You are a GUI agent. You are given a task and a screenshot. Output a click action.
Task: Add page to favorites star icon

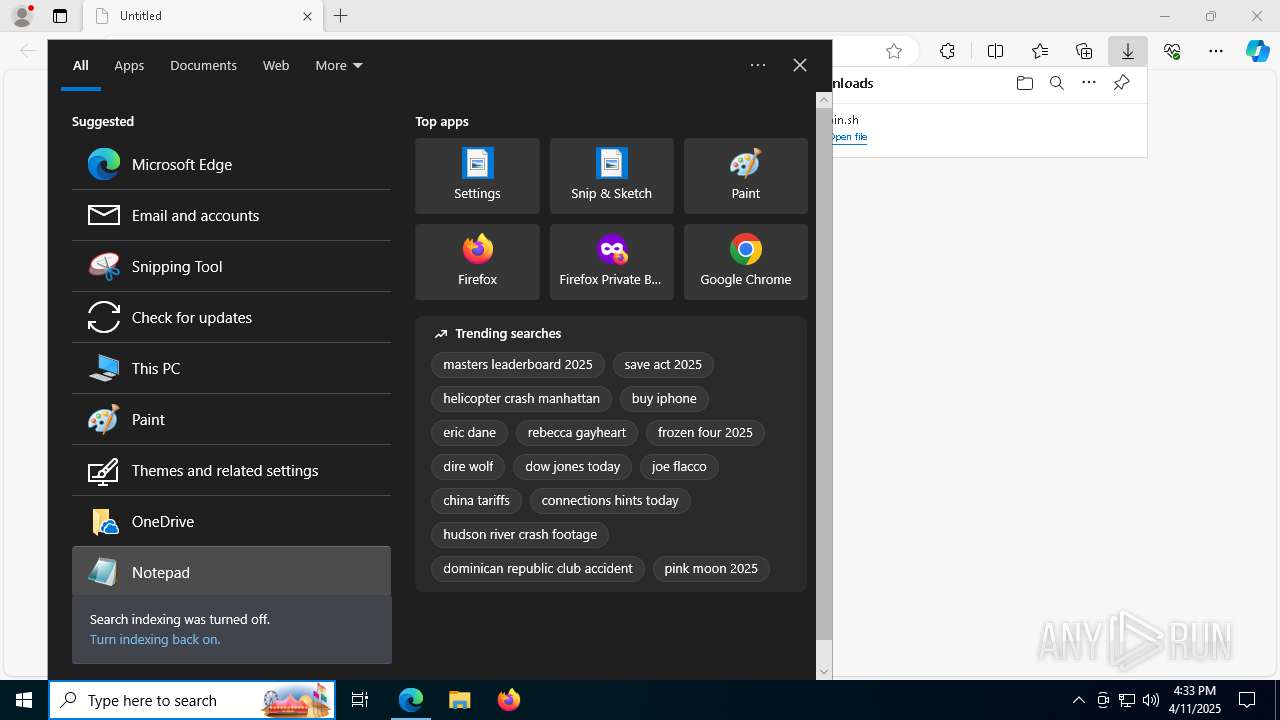tap(894, 51)
